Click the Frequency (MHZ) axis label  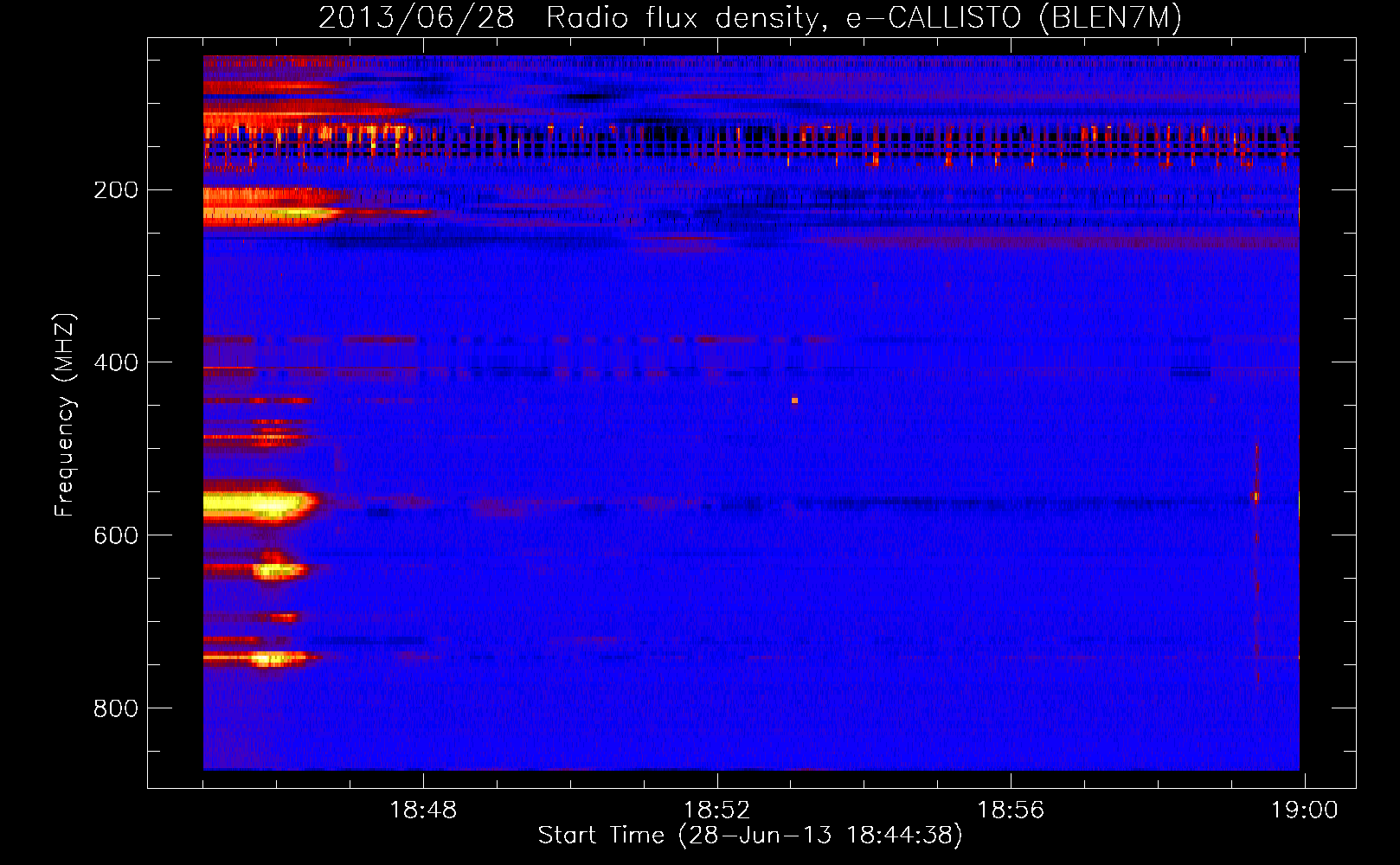pos(65,414)
